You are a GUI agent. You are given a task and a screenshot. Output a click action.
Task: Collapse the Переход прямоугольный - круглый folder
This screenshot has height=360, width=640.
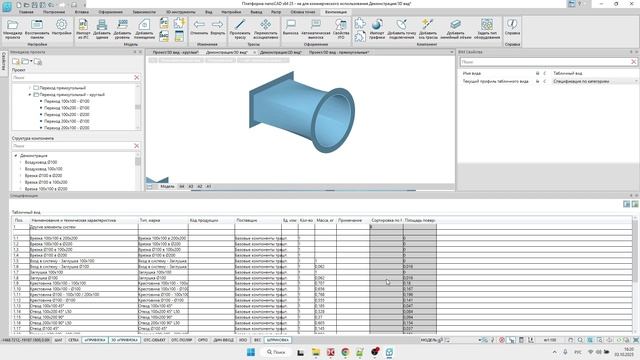pyautogui.click(x=30, y=95)
